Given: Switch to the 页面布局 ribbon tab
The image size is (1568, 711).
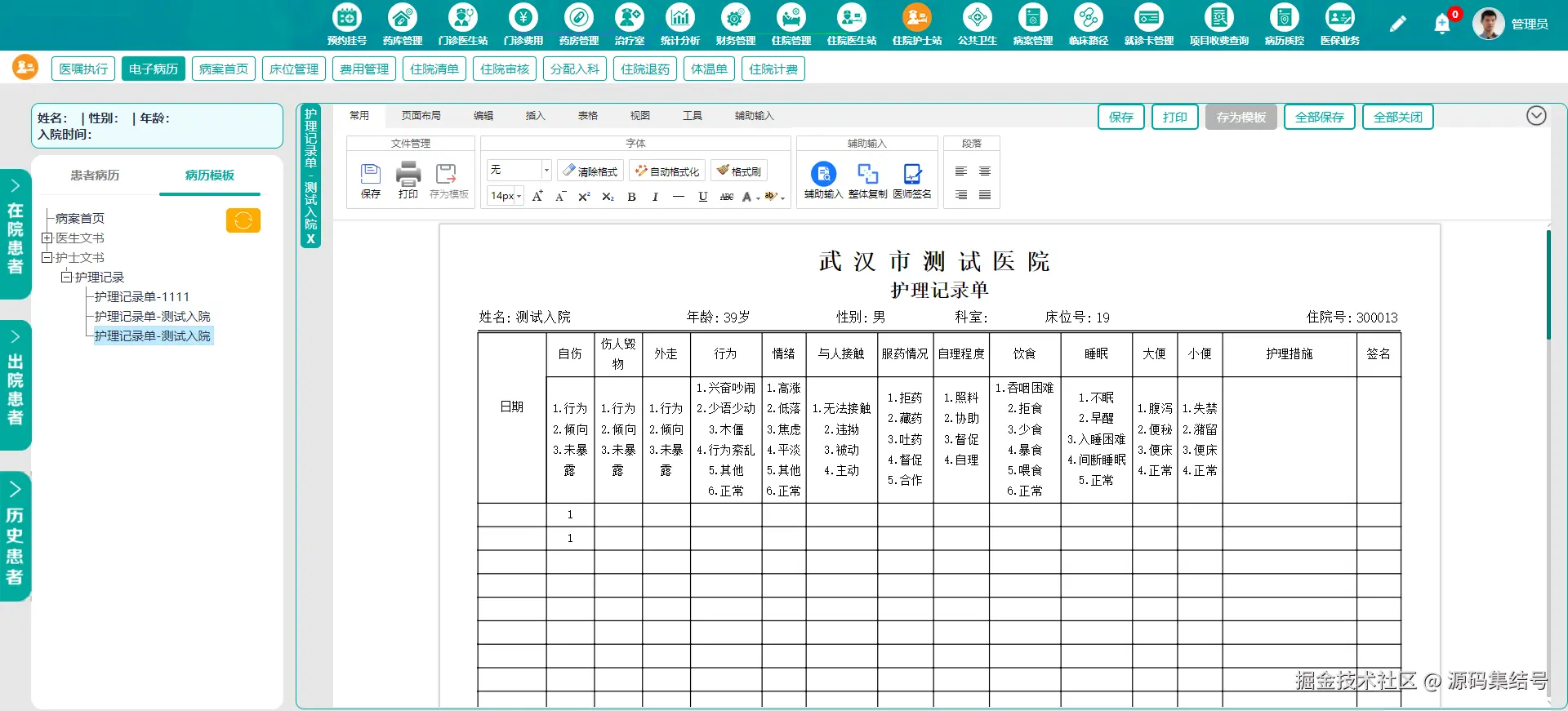Looking at the screenshot, I should pos(421,116).
